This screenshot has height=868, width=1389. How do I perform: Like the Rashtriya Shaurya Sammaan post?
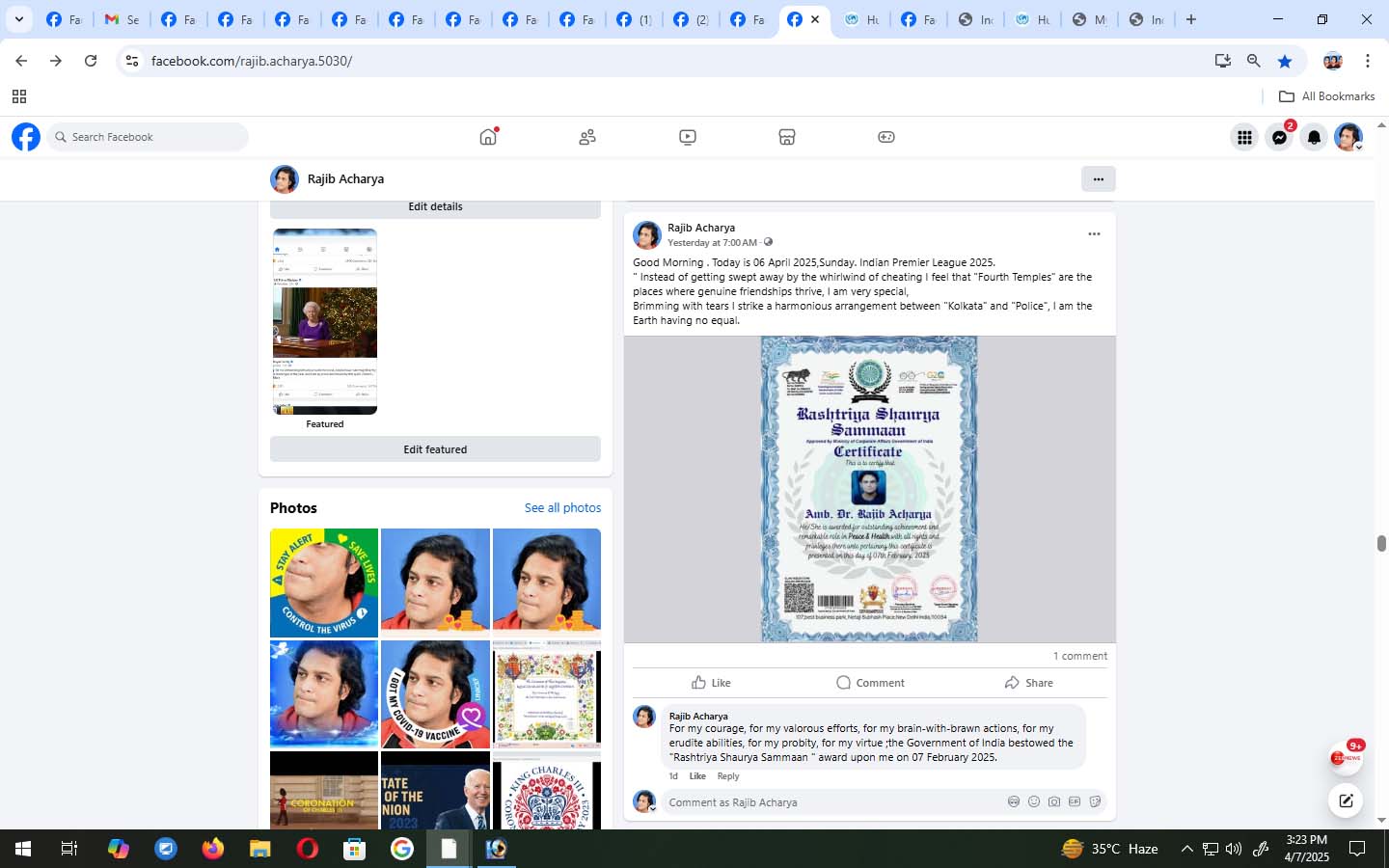pos(711,683)
